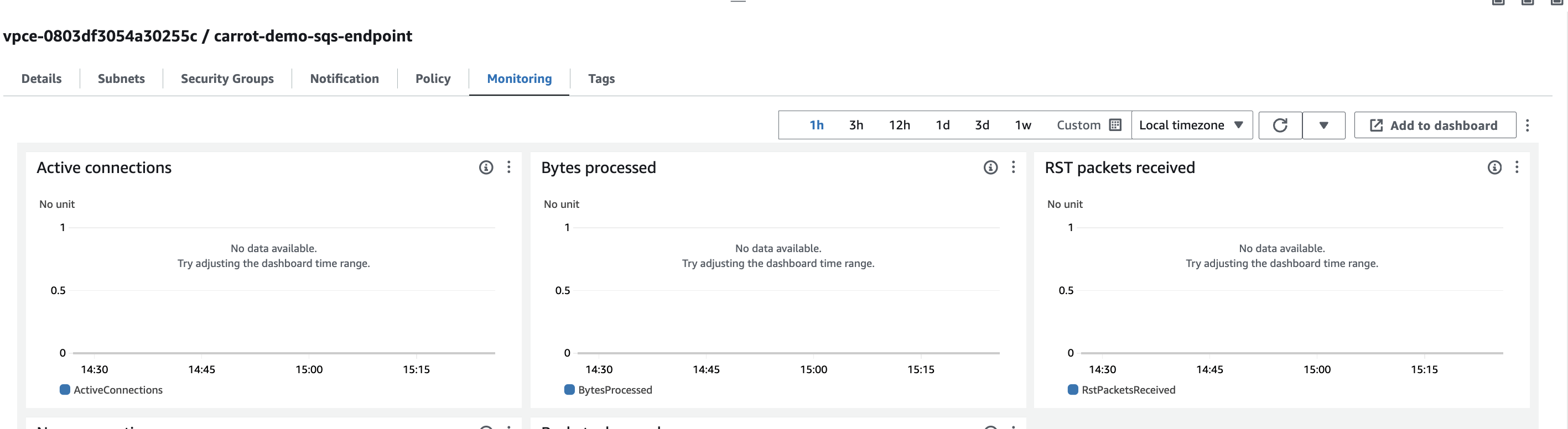Select the 1h time range
1568x429 pixels.
[816, 125]
